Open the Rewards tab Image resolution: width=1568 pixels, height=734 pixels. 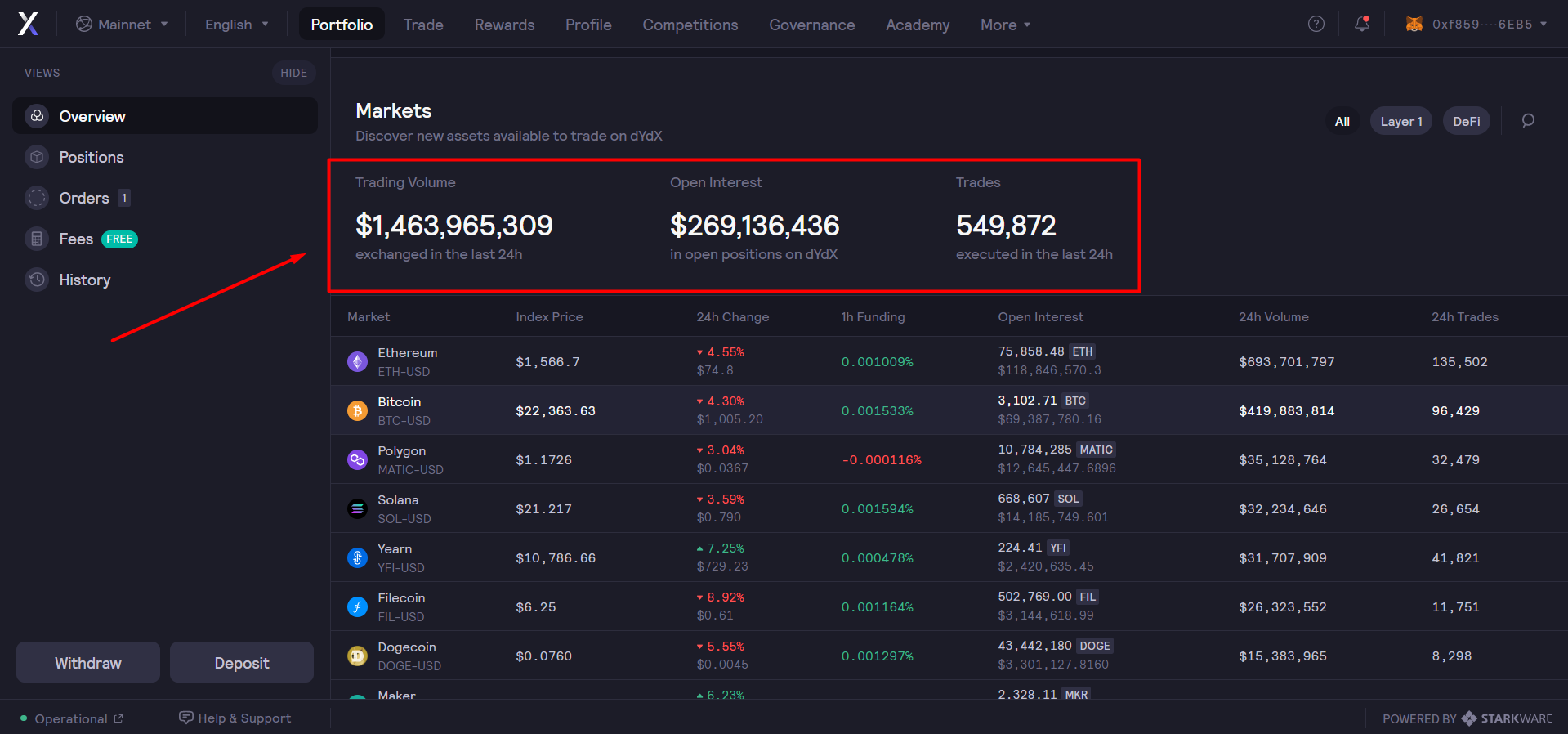pyautogui.click(x=504, y=25)
